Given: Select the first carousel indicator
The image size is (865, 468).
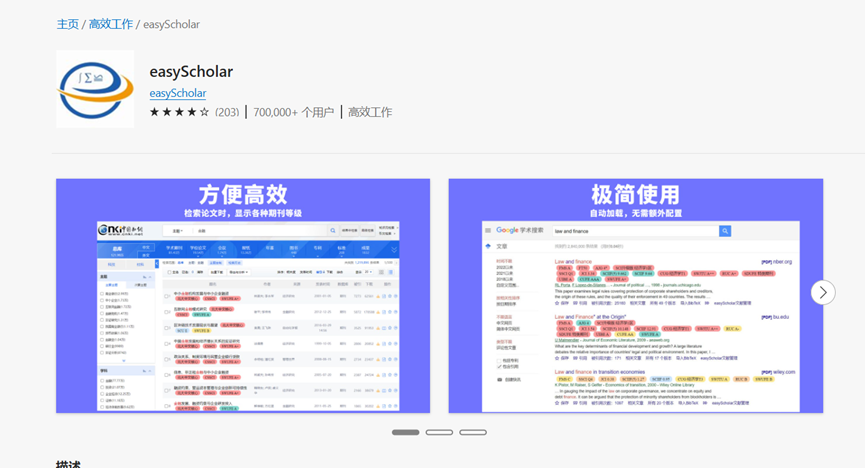Looking at the screenshot, I should tap(405, 432).
